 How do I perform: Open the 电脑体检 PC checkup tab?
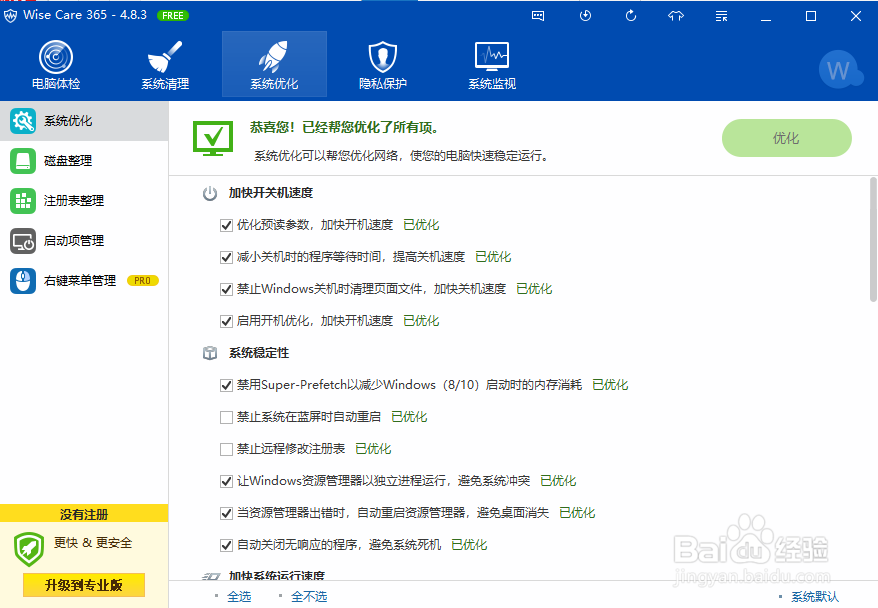point(56,65)
